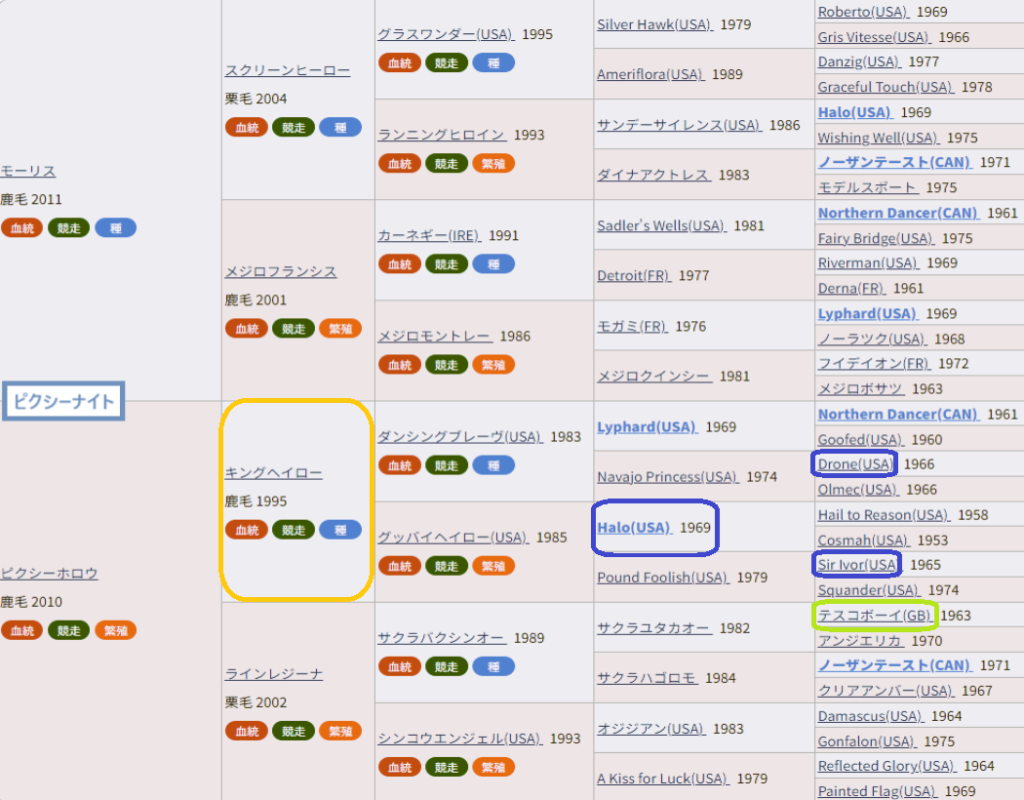Open ラインレジーナ link
Image resolution: width=1024 pixels, height=800 pixels.
274,674
